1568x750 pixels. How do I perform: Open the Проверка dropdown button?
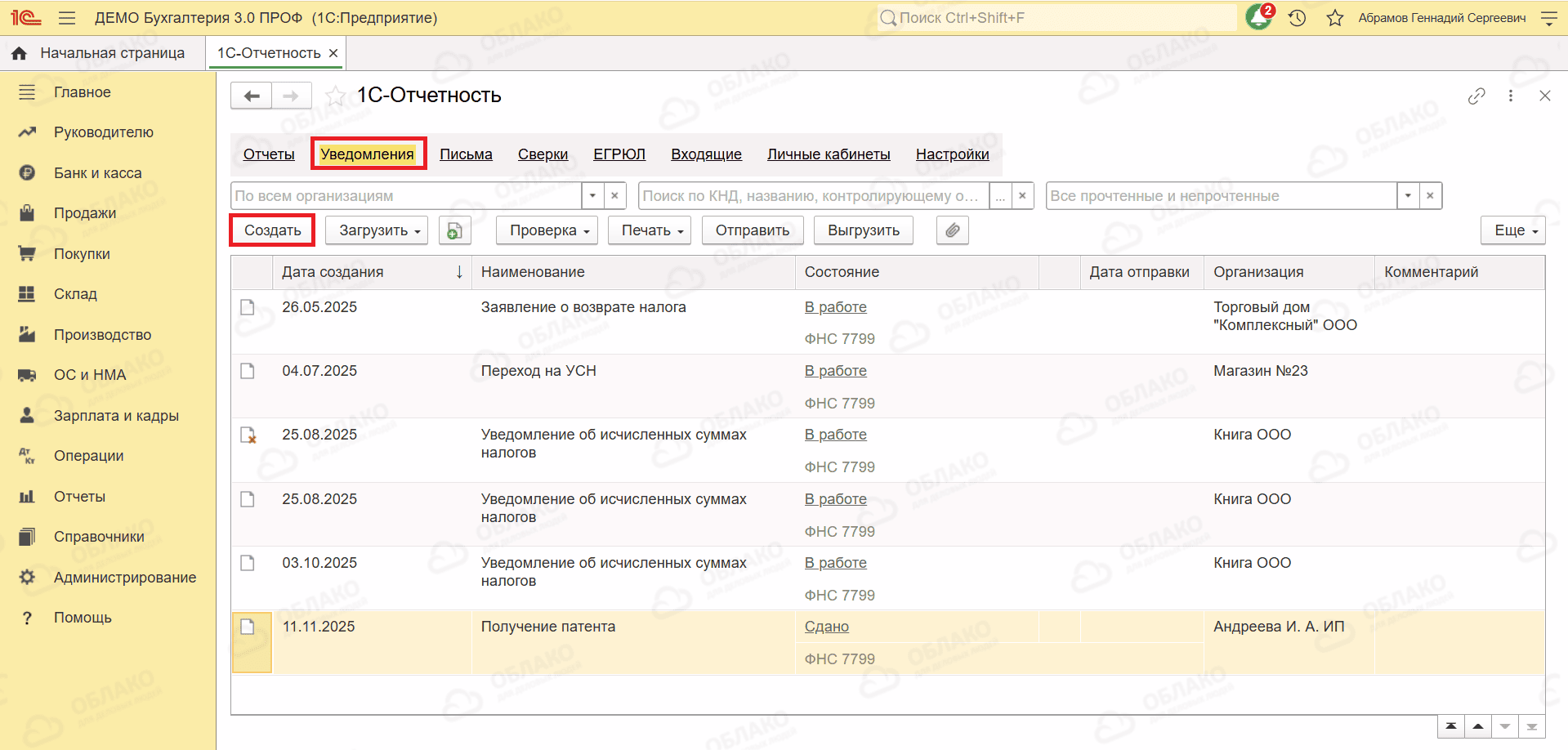[x=547, y=230]
